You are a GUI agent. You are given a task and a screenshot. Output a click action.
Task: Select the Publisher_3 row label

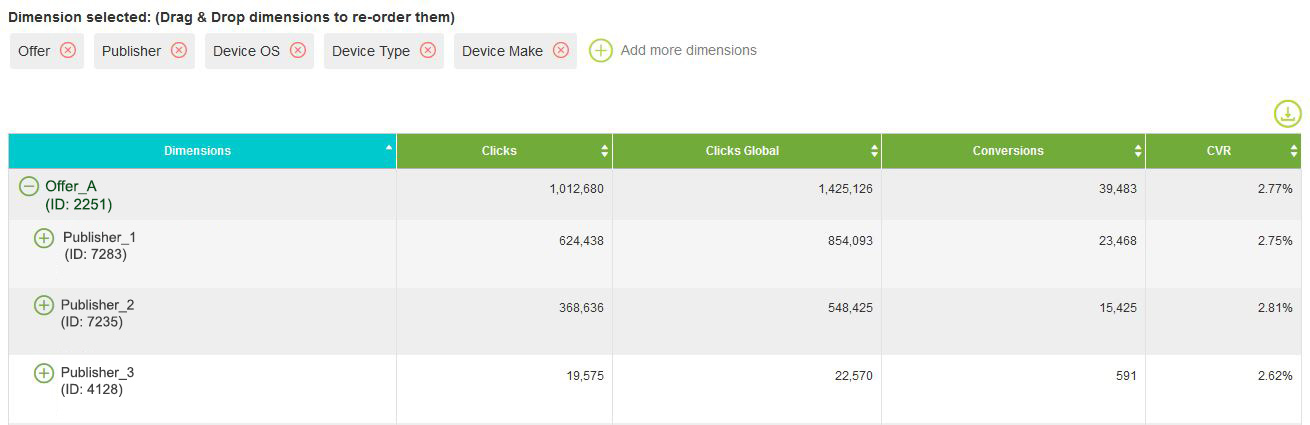[x=97, y=372]
